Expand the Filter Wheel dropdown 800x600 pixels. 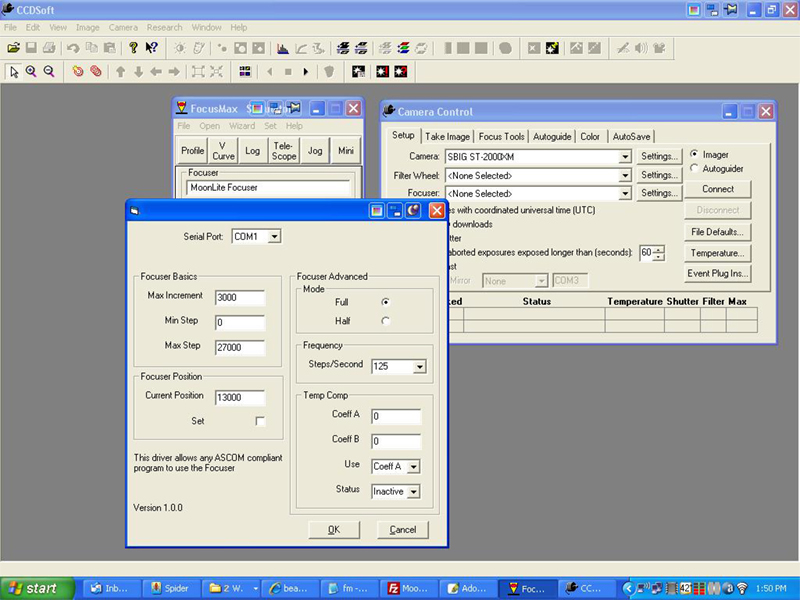[x=625, y=176]
